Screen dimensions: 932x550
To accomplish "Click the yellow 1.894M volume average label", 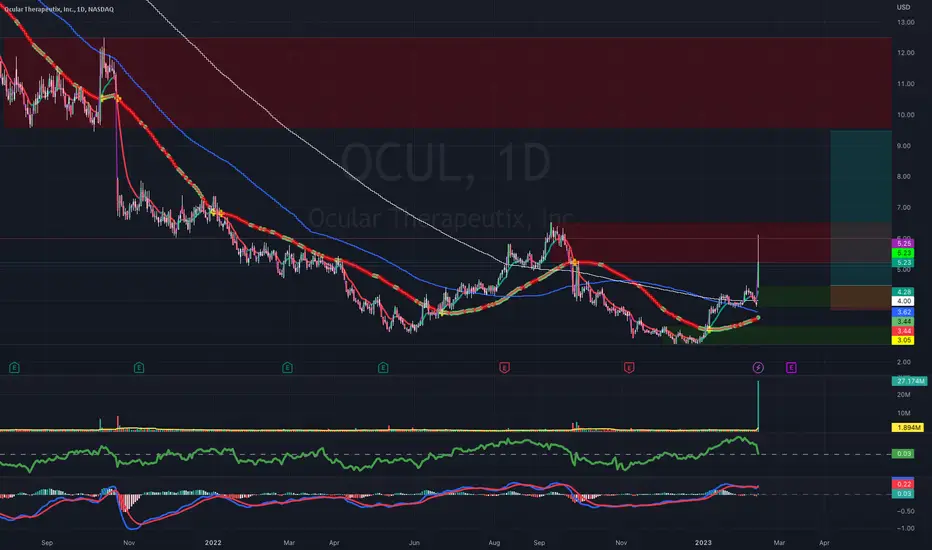I will [908, 428].
